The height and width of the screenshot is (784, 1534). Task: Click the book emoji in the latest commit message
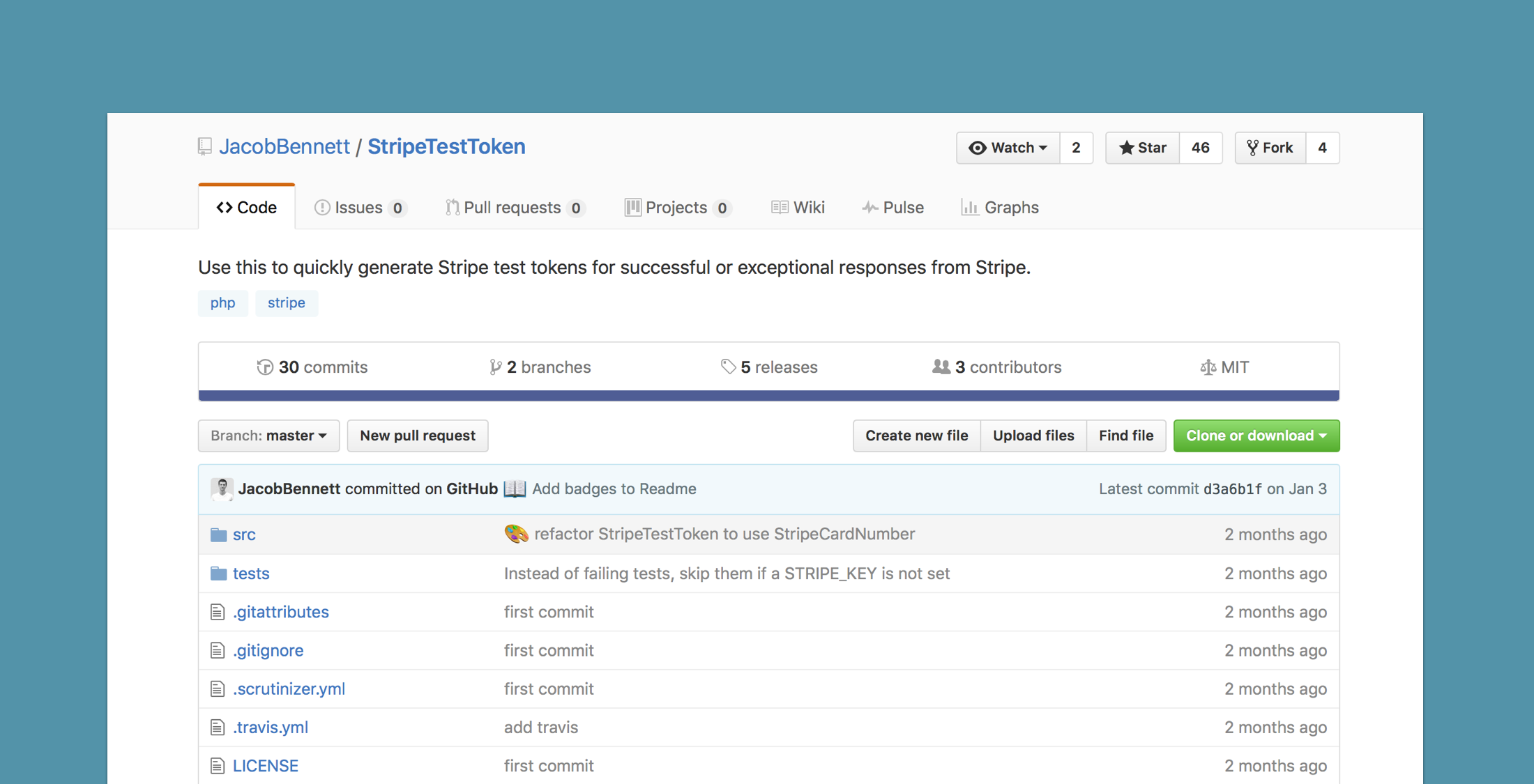[x=515, y=489]
